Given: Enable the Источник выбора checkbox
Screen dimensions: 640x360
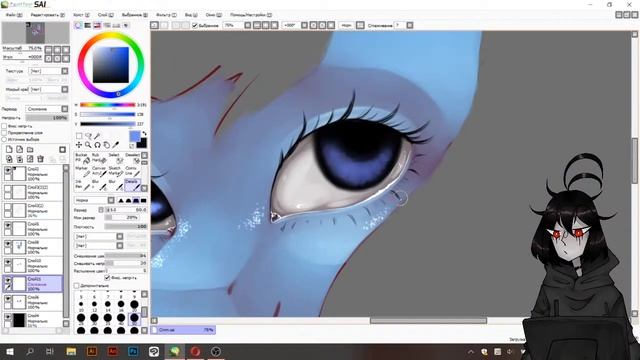Looking at the screenshot, I should coord(4,139).
